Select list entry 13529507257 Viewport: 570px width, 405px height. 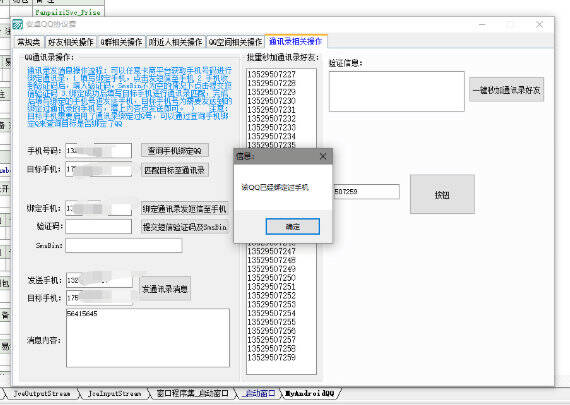point(272,340)
